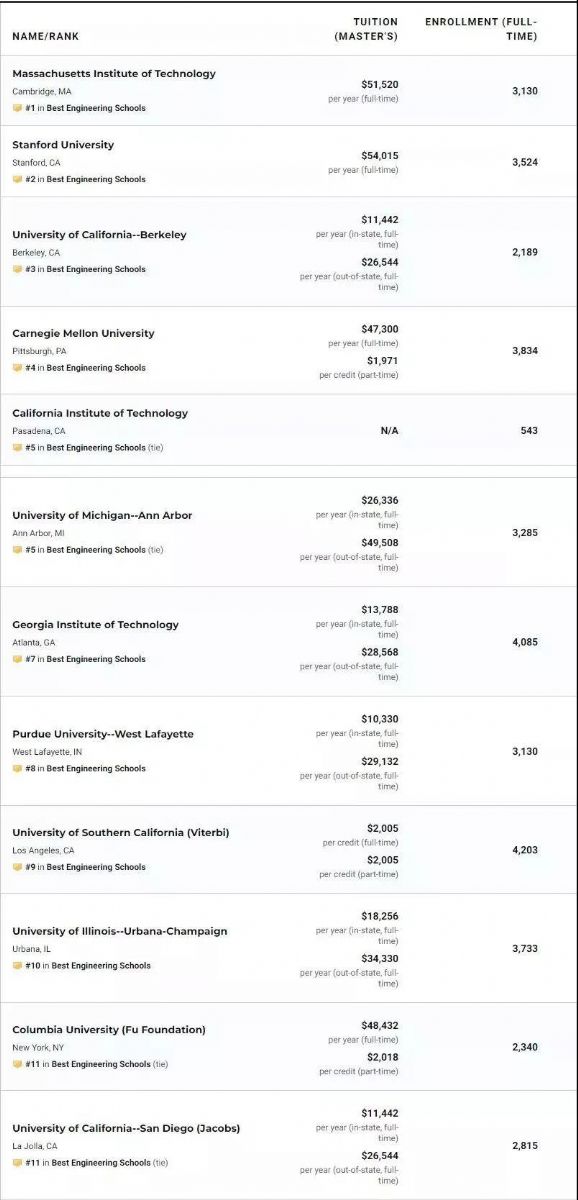Click the badge icon beside Berkeley's #3 ranking
578x1200 pixels.
coord(17,269)
